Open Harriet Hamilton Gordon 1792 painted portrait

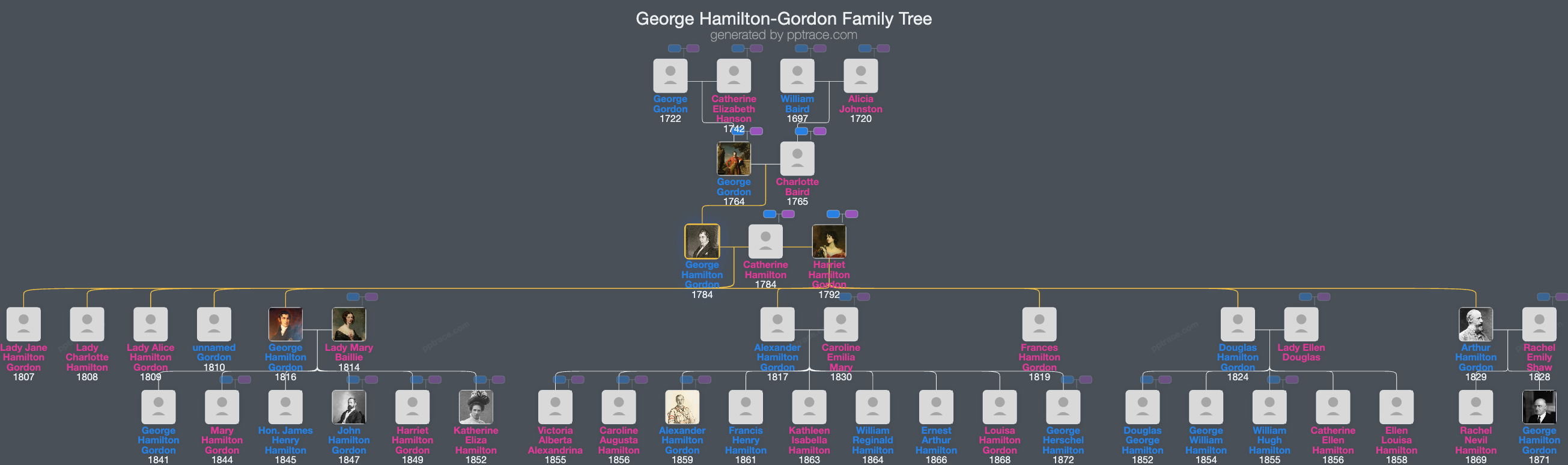pyautogui.click(x=828, y=241)
